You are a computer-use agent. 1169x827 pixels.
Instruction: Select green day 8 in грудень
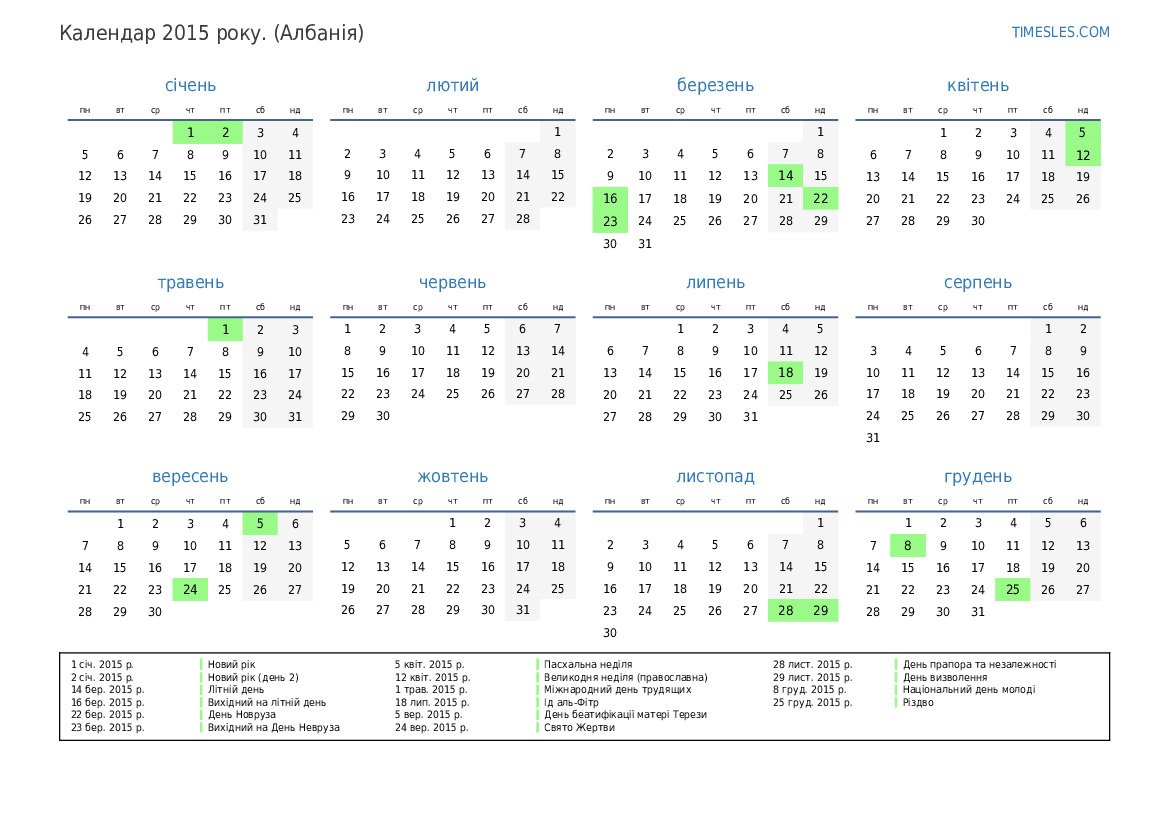908,546
